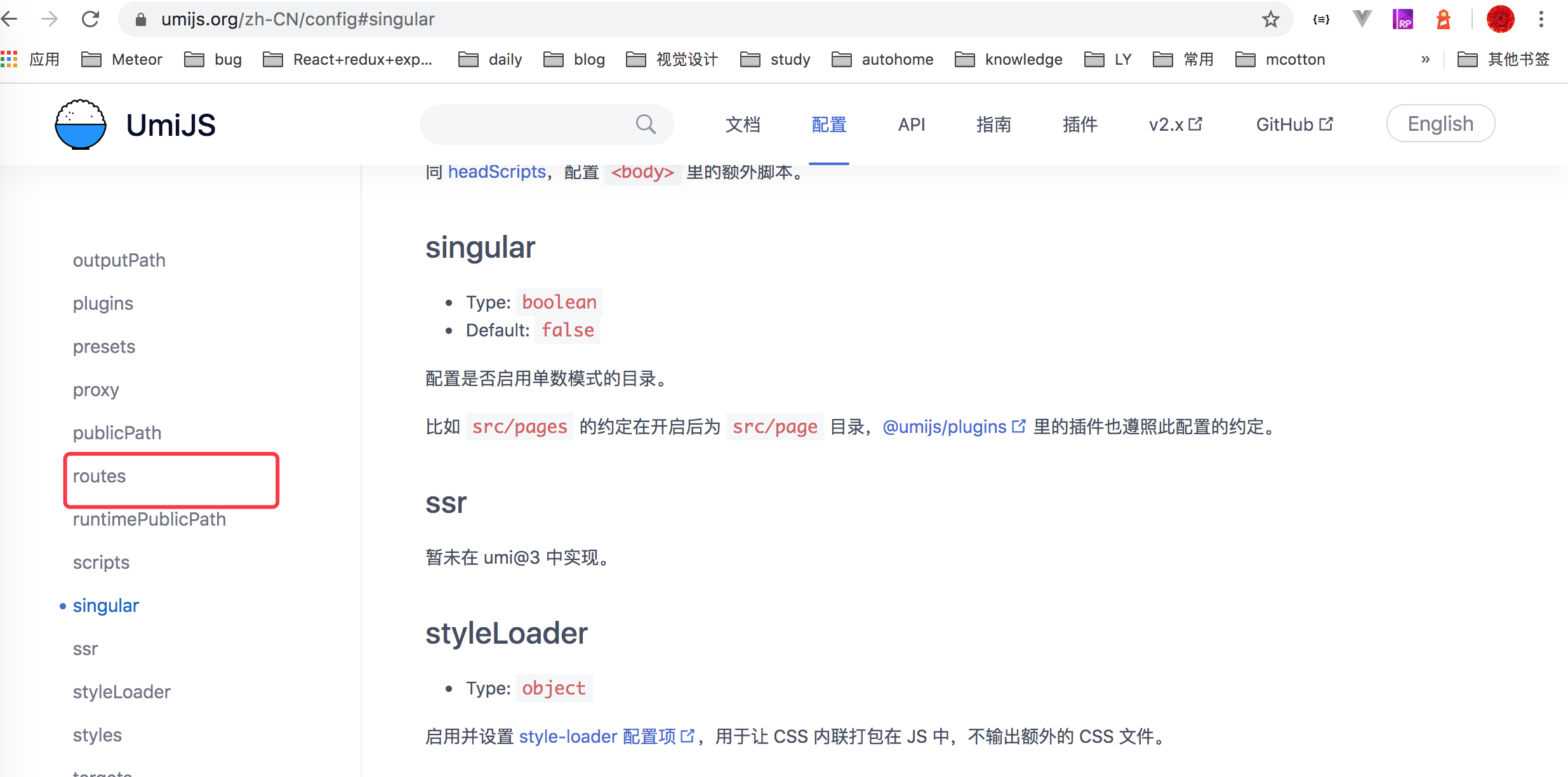Open the @umijs/plugins link
The width and height of the screenshot is (1568, 777).
953,427
